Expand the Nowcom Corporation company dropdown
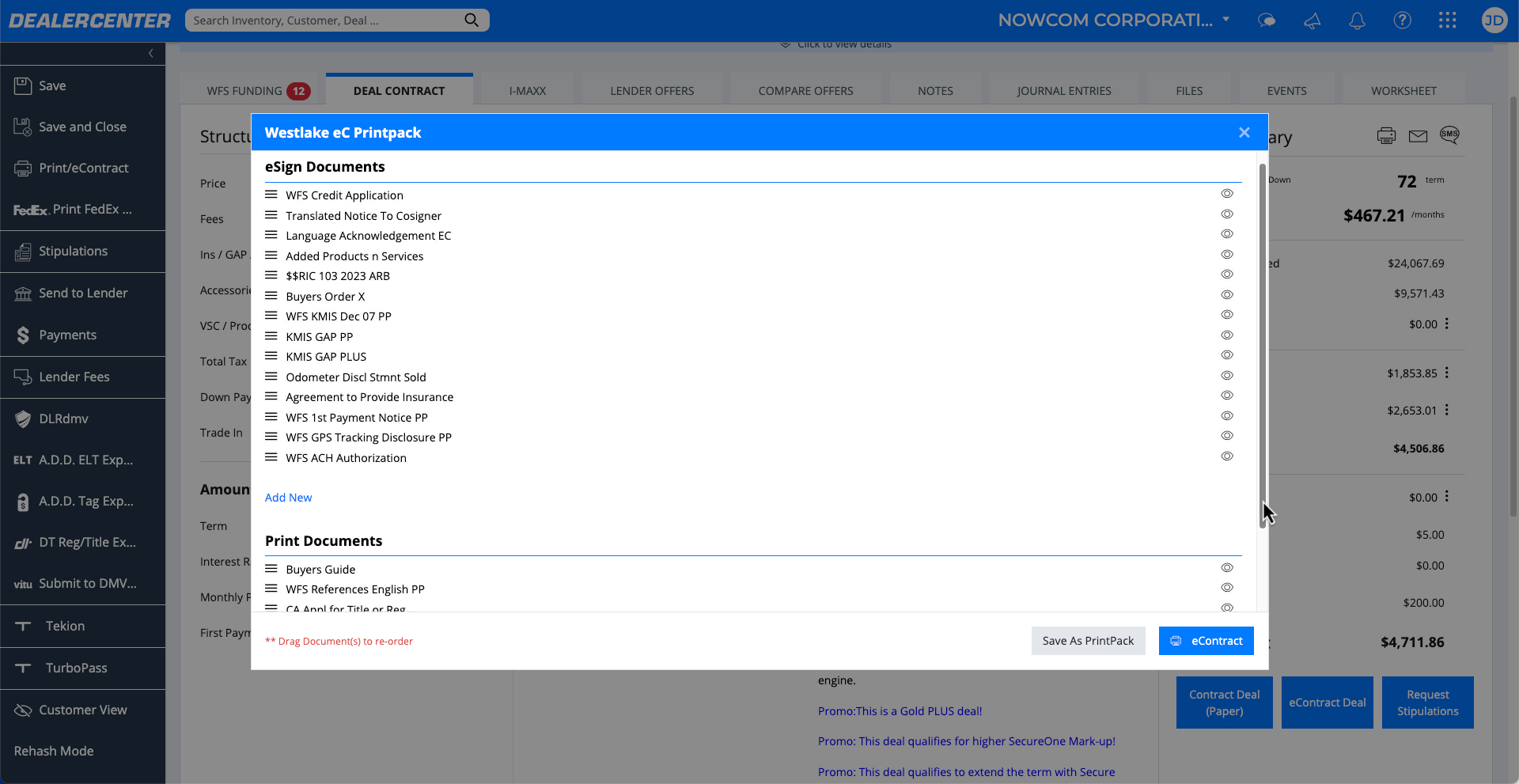 [1226, 20]
